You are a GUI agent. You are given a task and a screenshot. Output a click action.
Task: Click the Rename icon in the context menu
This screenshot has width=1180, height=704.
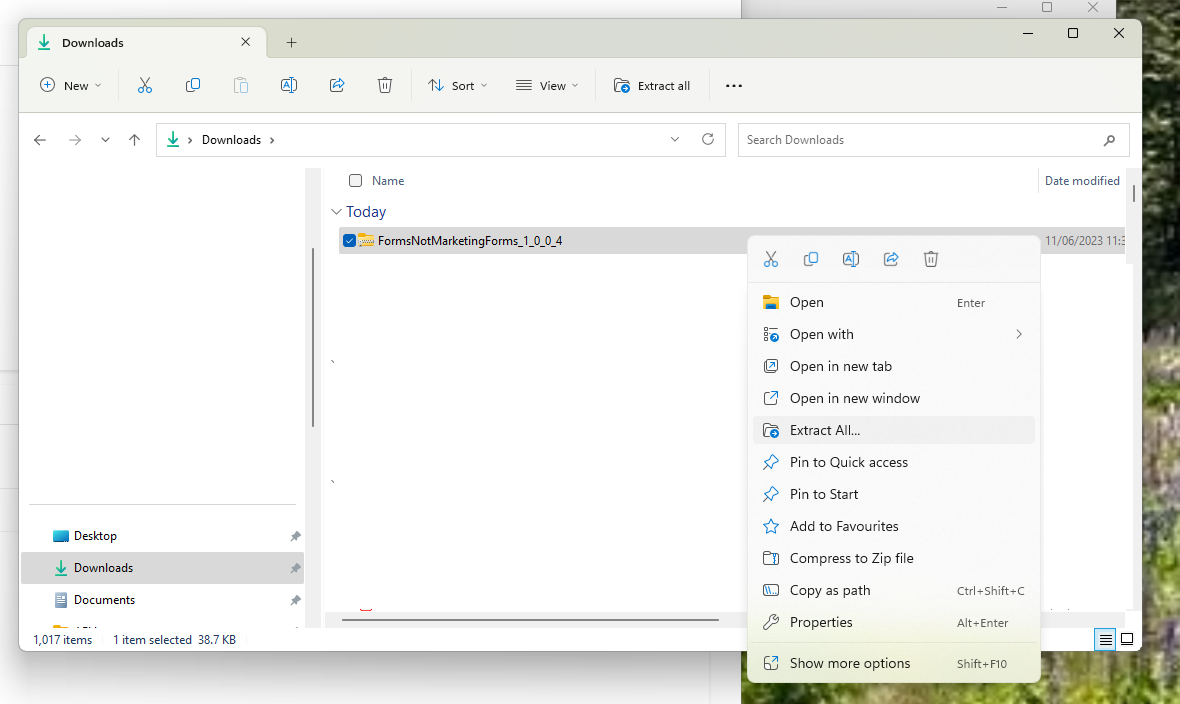(x=850, y=259)
